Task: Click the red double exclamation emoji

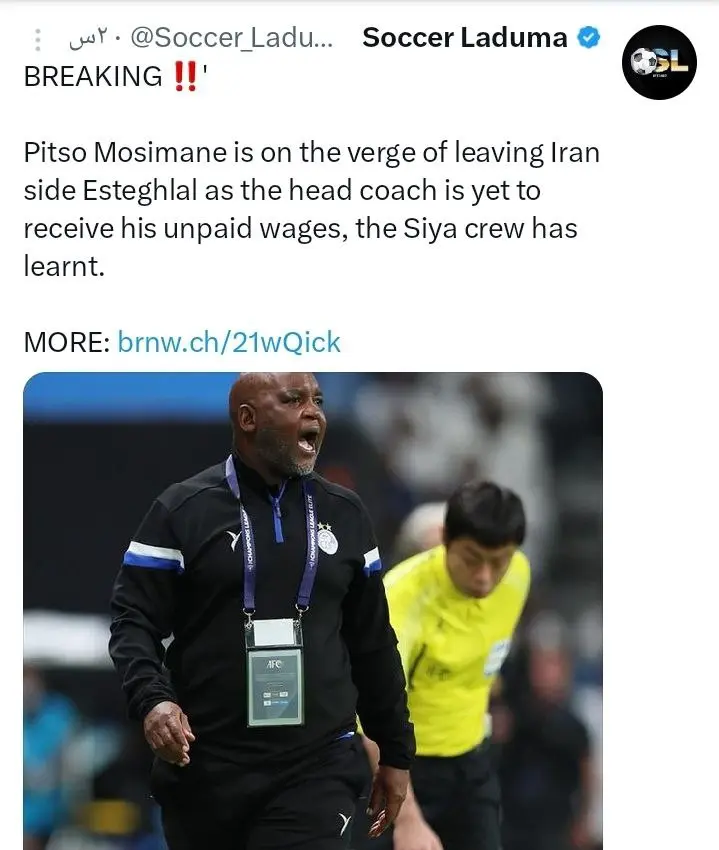Action: [185, 76]
